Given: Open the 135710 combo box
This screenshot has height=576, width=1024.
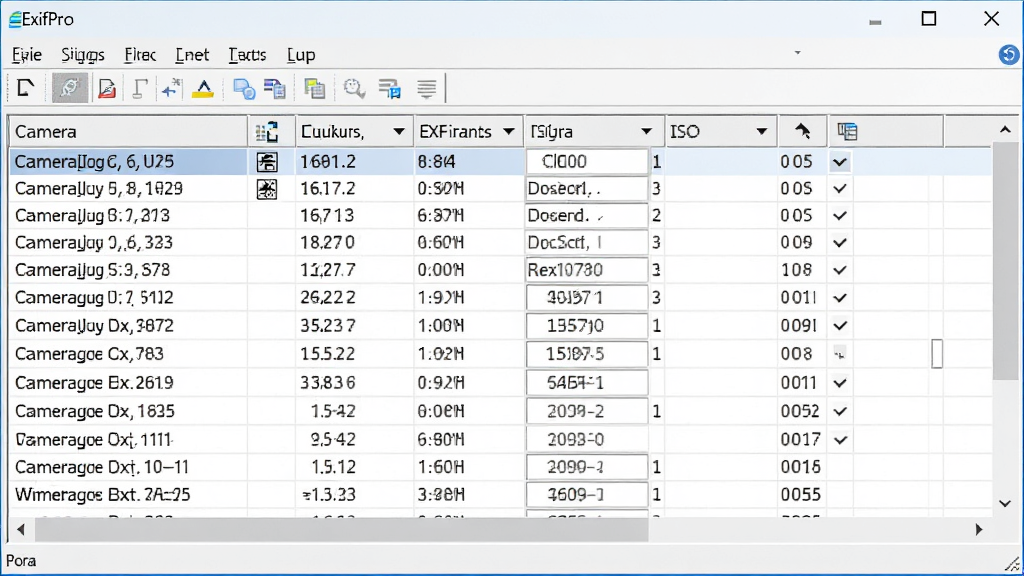Looking at the screenshot, I should pyautogui.click(x=587, y=326).
